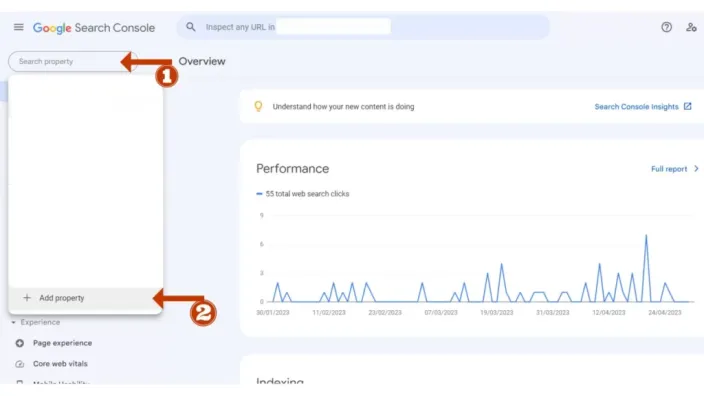
Task: Click the Google Search Console logo
Action: [x=94, y=28]
